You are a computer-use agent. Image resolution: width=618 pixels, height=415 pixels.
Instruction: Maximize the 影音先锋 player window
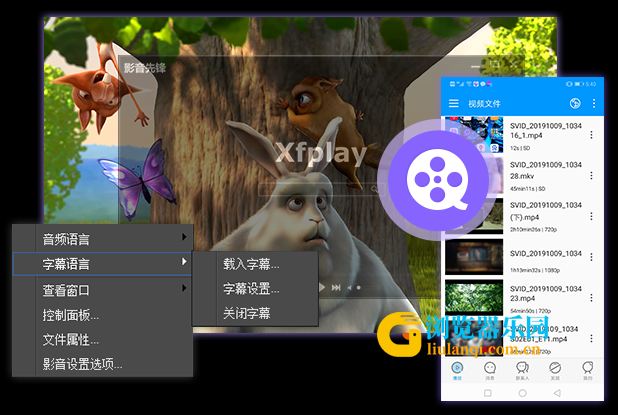tap(495, 64)
